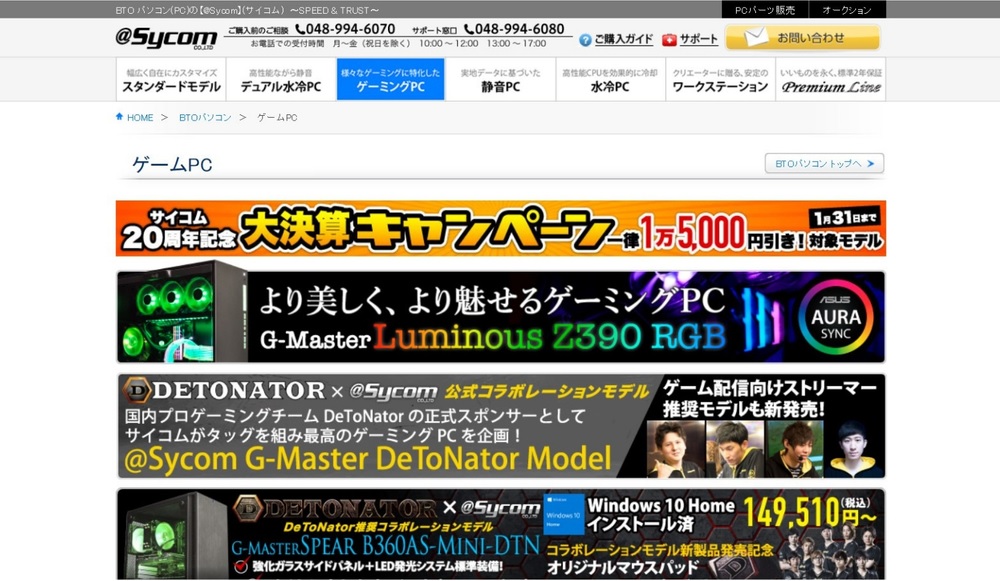Image resolution: width=1000 pixels, height=581 pixels.
Task: Open the Premium Line menu item
Action: coord(831,80)
